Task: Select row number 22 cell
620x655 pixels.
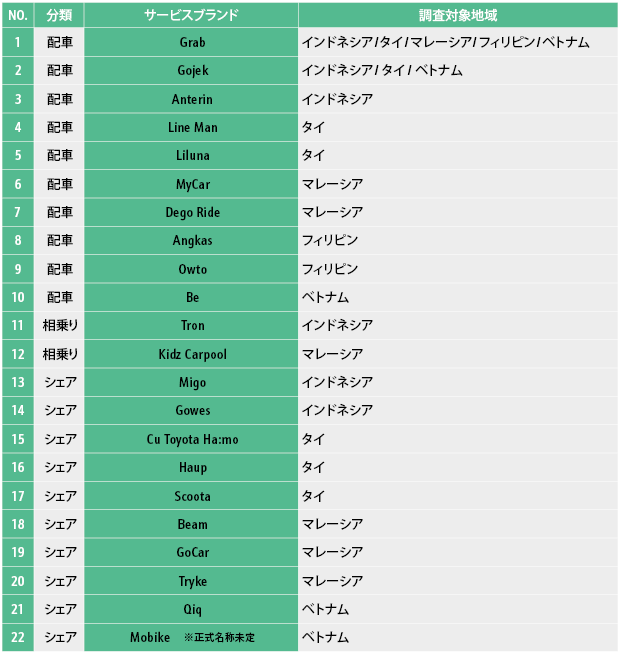Action: (18, 637)
